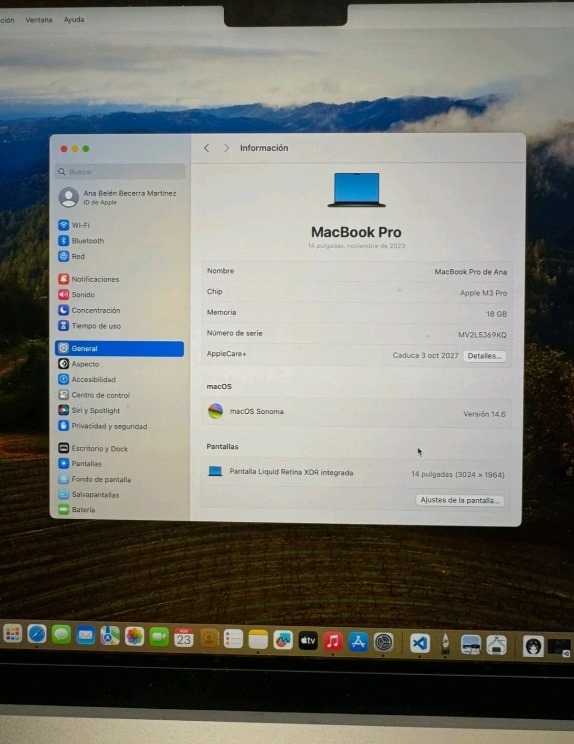The width and height of the screenshot is (574, 744).
Task: Click the macOS Sonoma row
Action: pyautogui.click(x=357, y=412)
